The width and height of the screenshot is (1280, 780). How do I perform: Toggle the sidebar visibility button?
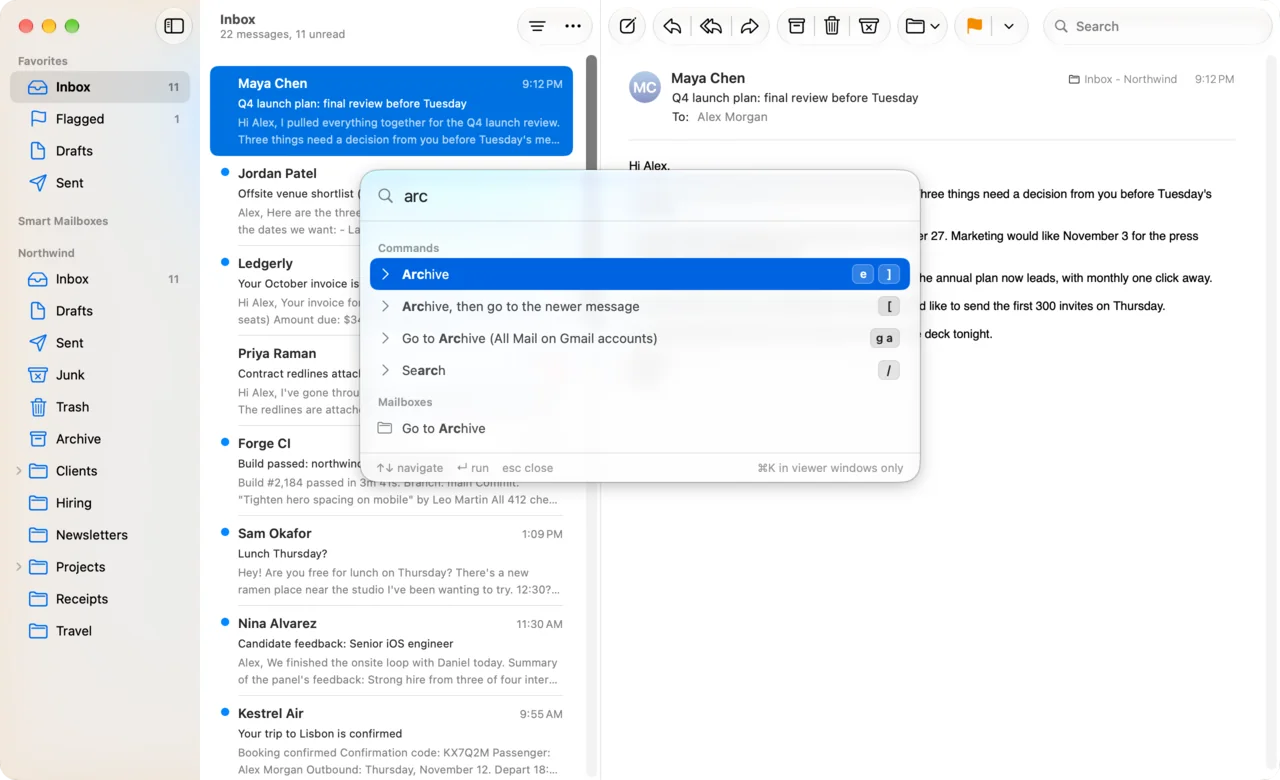point(174,26)
